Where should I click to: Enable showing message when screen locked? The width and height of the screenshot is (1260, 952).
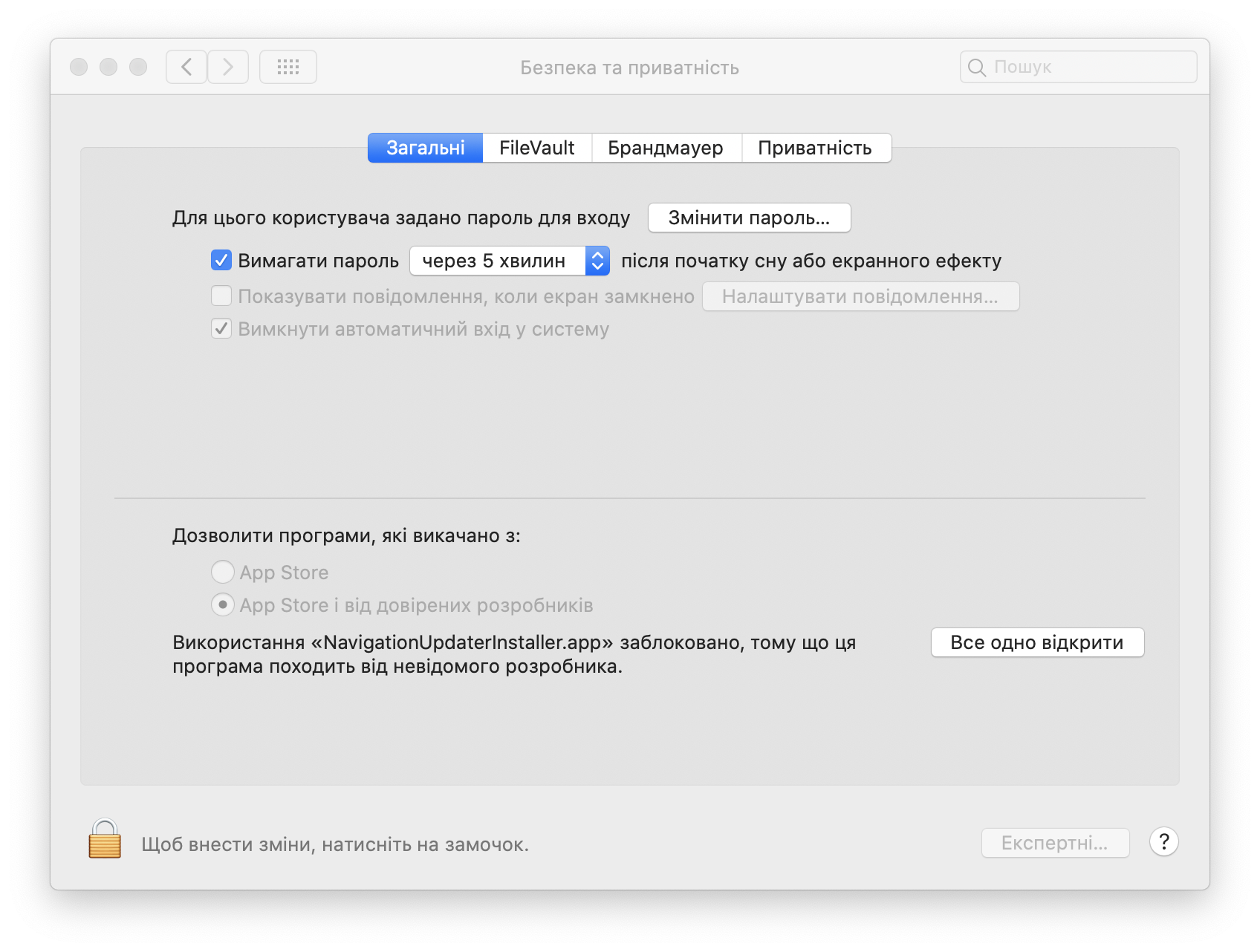[x=221, y=296]
